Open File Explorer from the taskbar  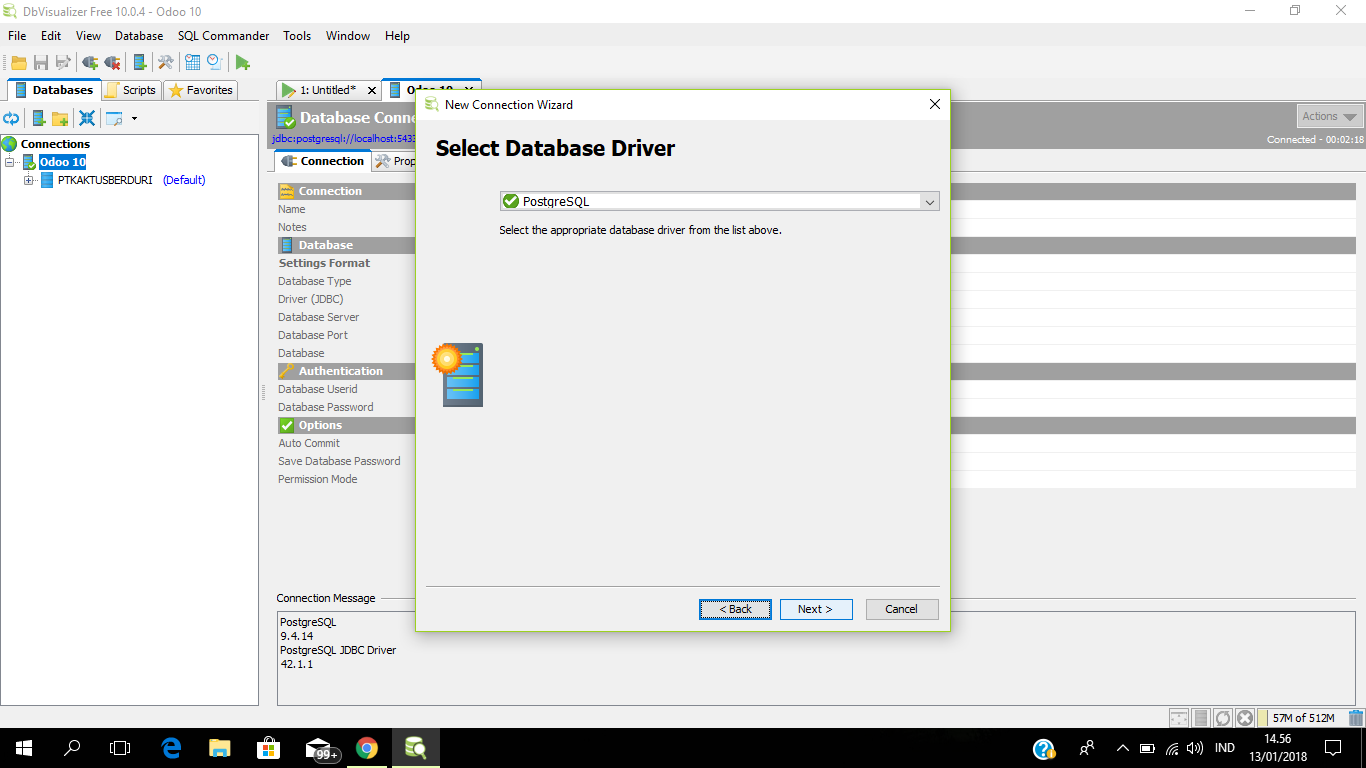(220, 748)
